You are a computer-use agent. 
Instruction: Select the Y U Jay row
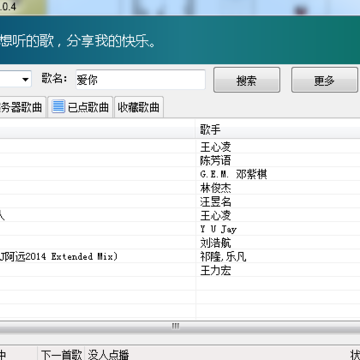[x=180, y=229]
